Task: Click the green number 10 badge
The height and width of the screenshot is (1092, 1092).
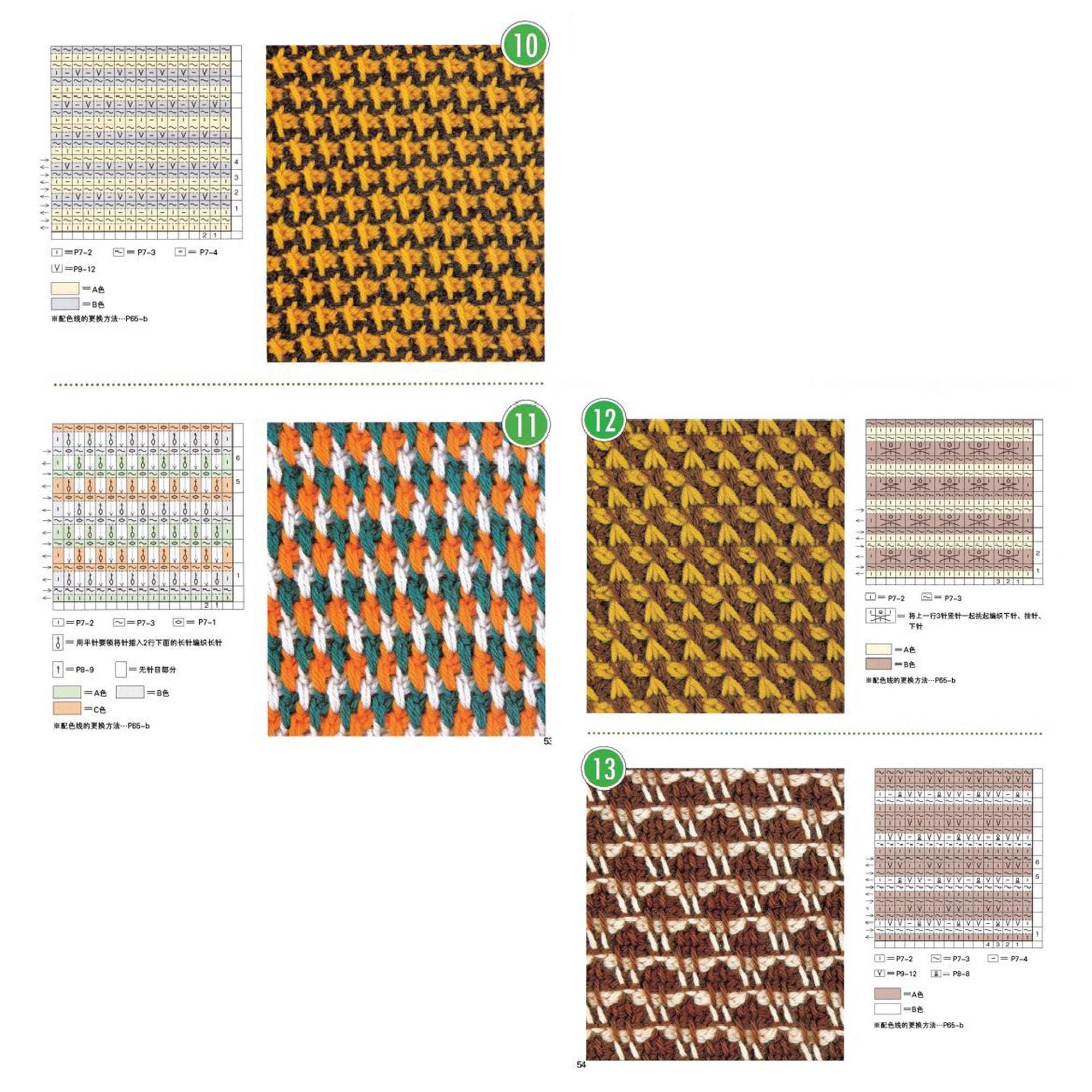Action: 526,45
